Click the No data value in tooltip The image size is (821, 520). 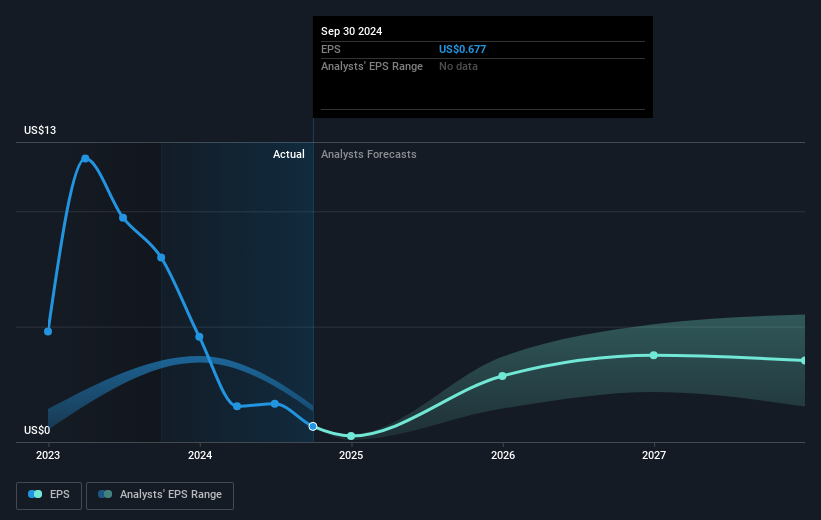tap(458, 67)
